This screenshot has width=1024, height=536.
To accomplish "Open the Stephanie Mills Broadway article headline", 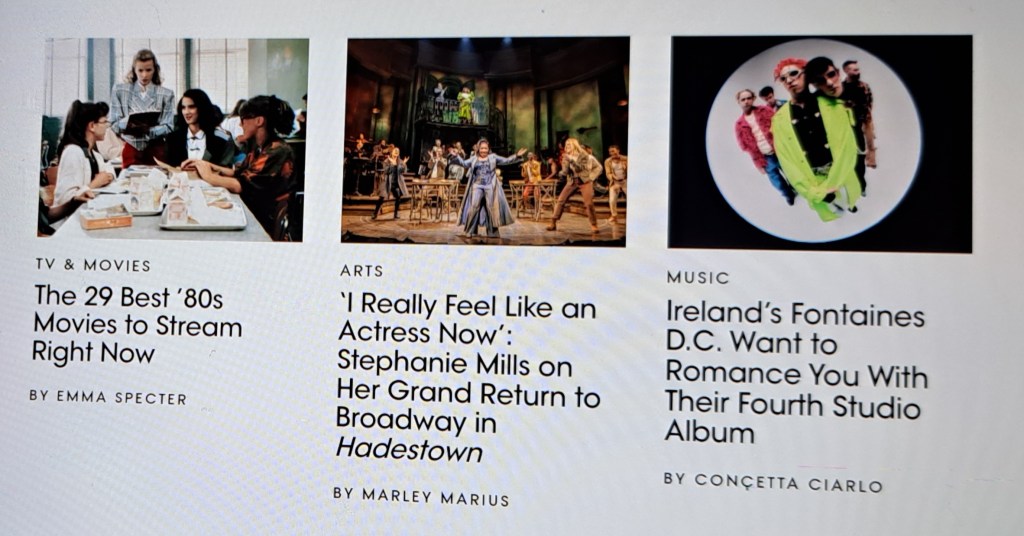I will point(468,378).
